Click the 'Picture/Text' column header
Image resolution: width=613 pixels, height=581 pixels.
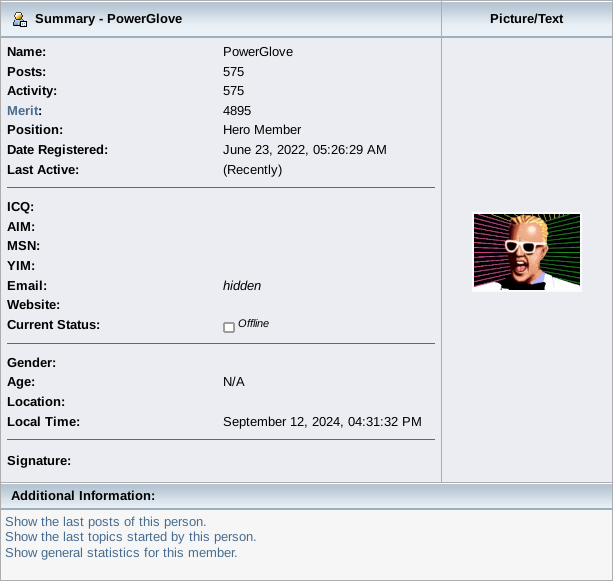point(527,19)
